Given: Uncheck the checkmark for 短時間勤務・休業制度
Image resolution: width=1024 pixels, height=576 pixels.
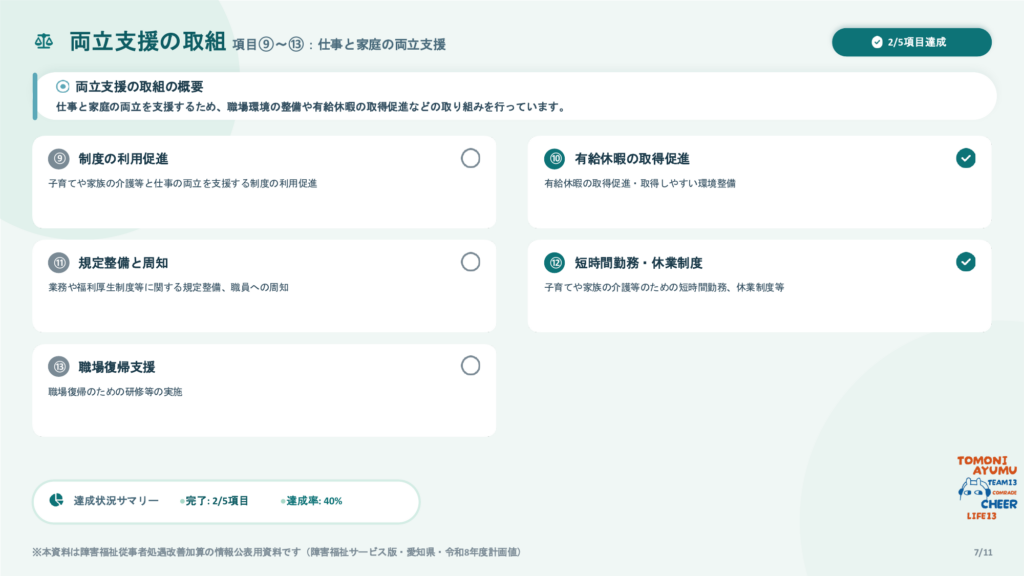Looking at the screenshot, I should 966,262.
